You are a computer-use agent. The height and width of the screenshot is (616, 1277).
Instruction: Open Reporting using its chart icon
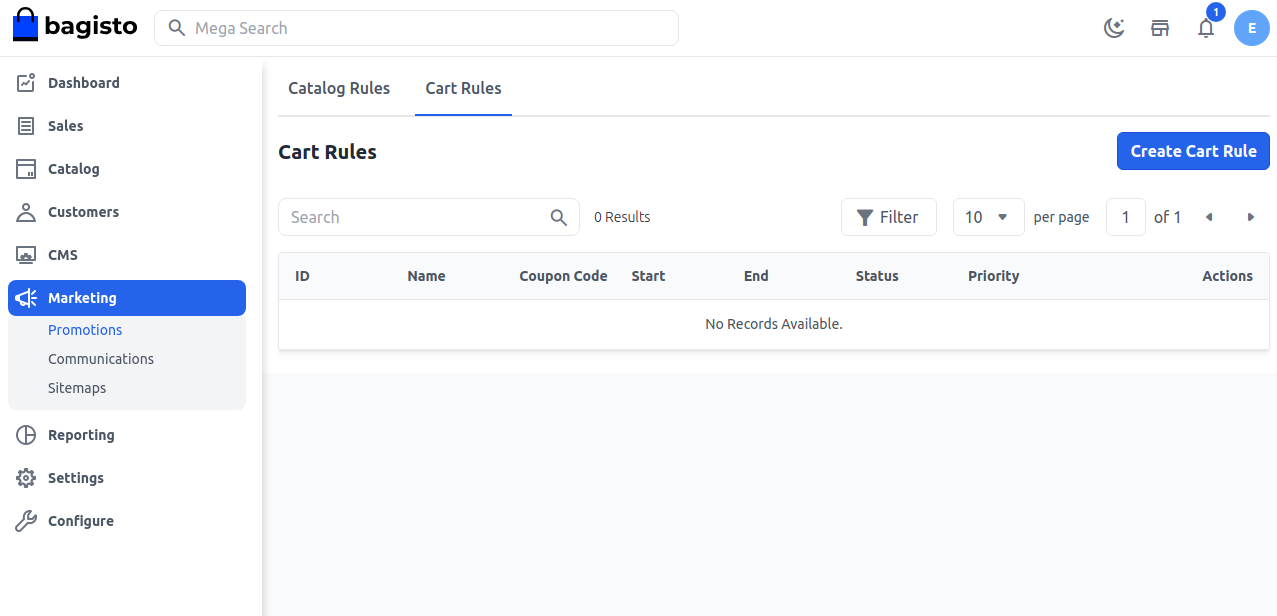pyautogui.click(x=26, y=434)
